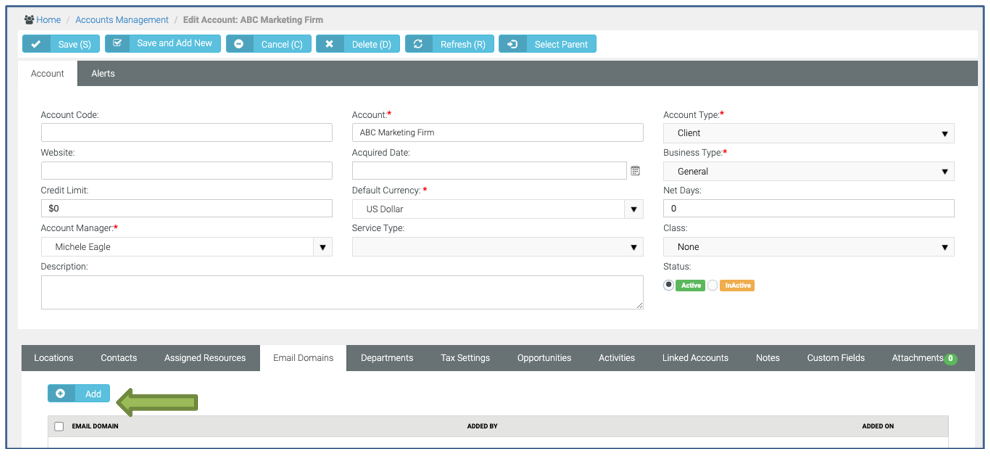This screenshot has height=456, width=990.
Task: Check the select-all Email Domain checkbox
Action: (x=59, y=426)
